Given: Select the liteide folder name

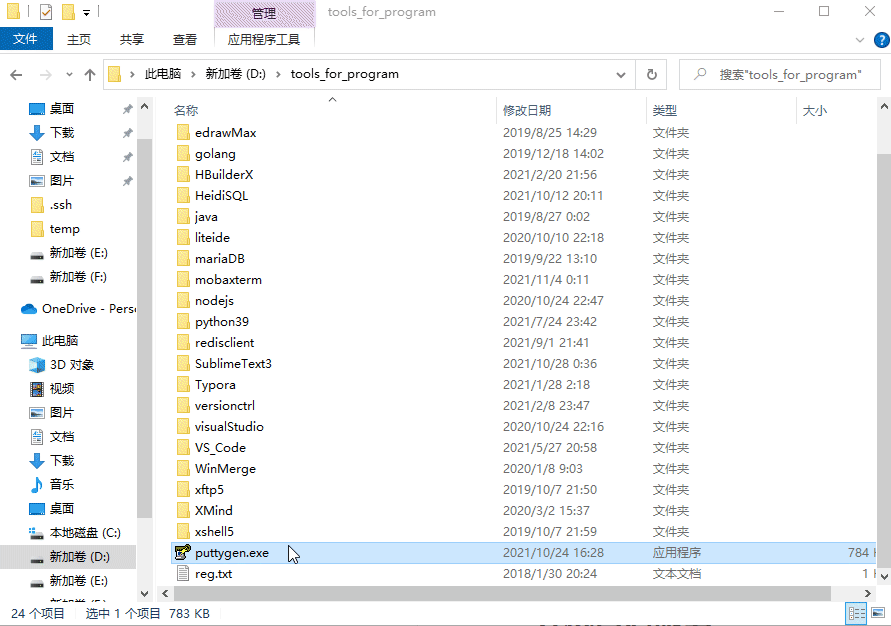Looking at the screenshot, I should pos(212,237).
